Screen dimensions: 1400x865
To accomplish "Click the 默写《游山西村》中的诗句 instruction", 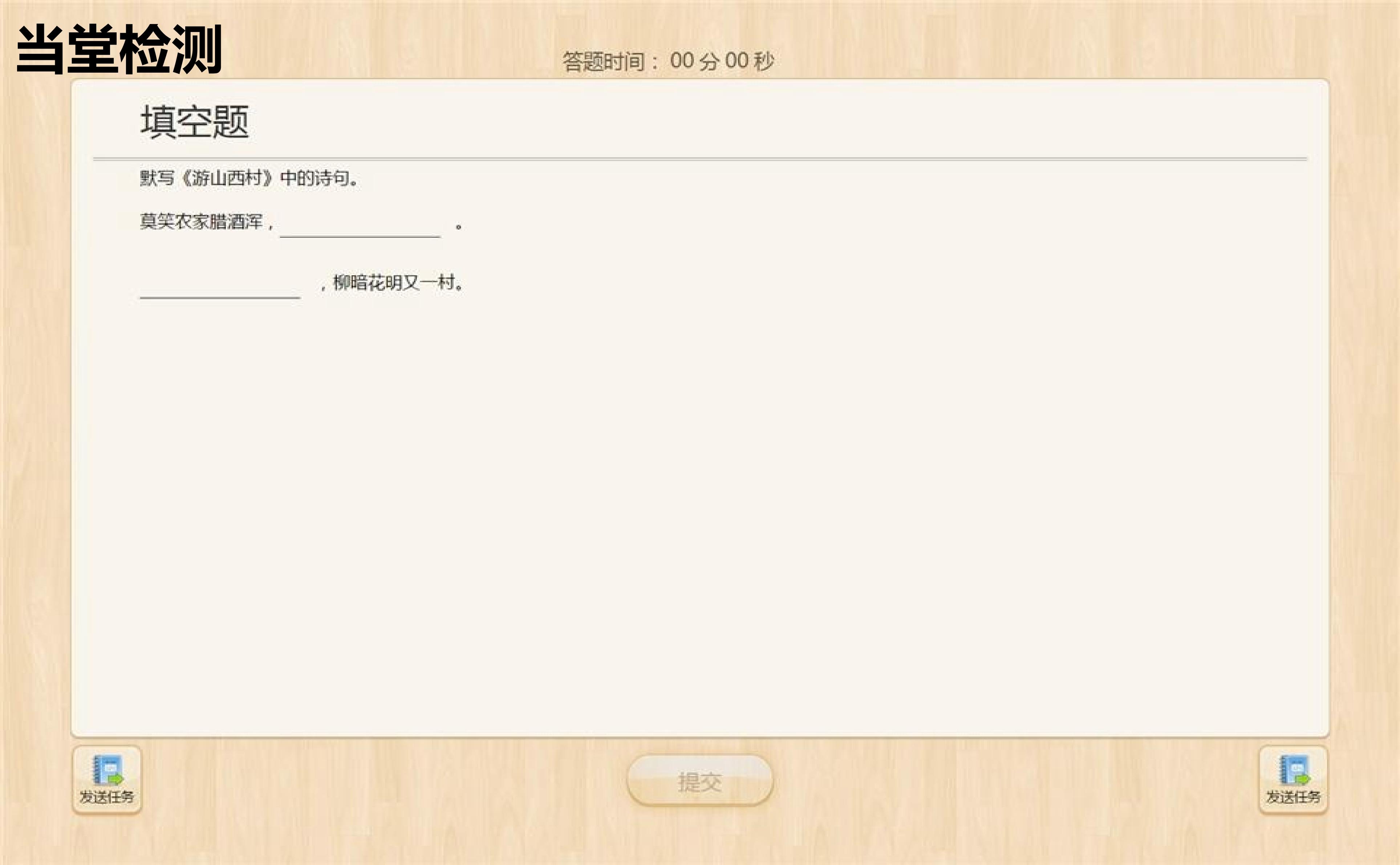I will pos(249,178).
